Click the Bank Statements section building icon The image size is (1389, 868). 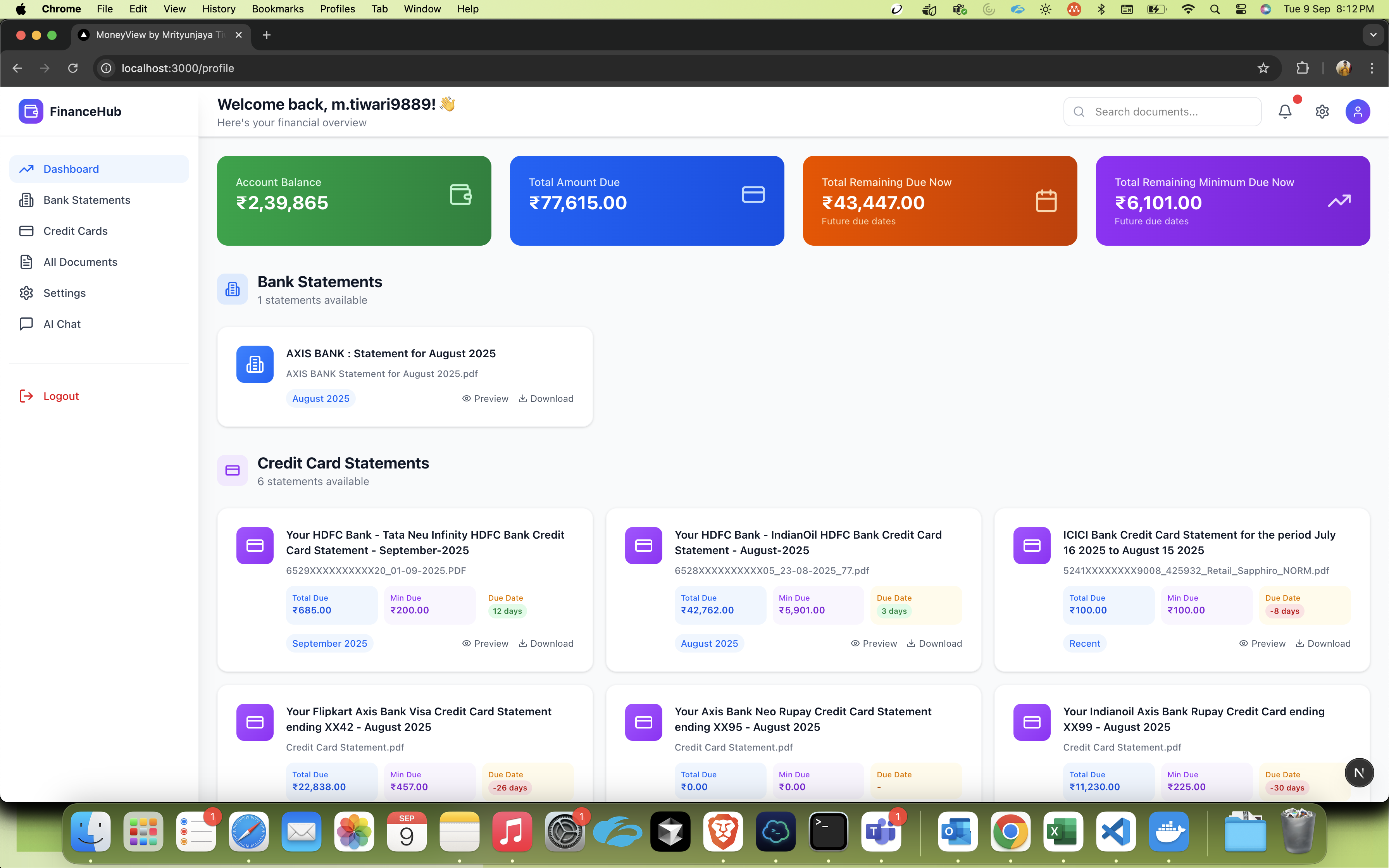tap(233, 289)
